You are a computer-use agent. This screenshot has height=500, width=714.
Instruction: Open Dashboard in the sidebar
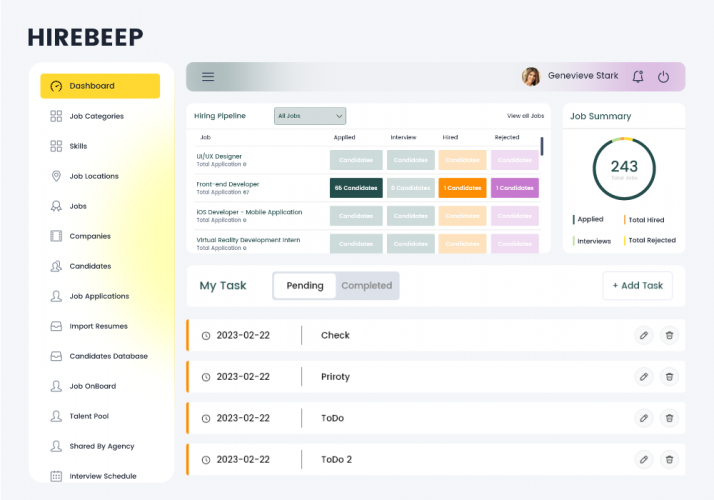pos(100,86)
